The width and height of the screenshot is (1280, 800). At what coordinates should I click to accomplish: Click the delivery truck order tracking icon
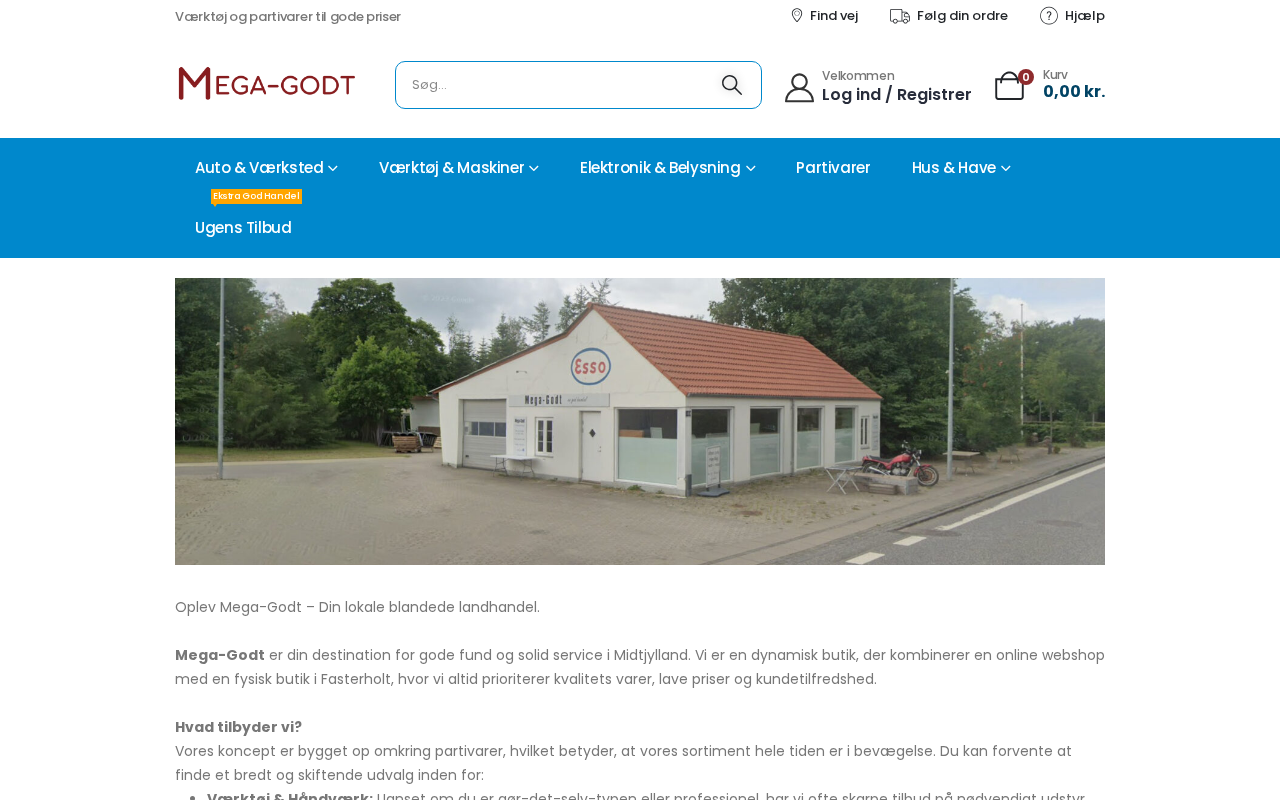(x=900, y=16)
